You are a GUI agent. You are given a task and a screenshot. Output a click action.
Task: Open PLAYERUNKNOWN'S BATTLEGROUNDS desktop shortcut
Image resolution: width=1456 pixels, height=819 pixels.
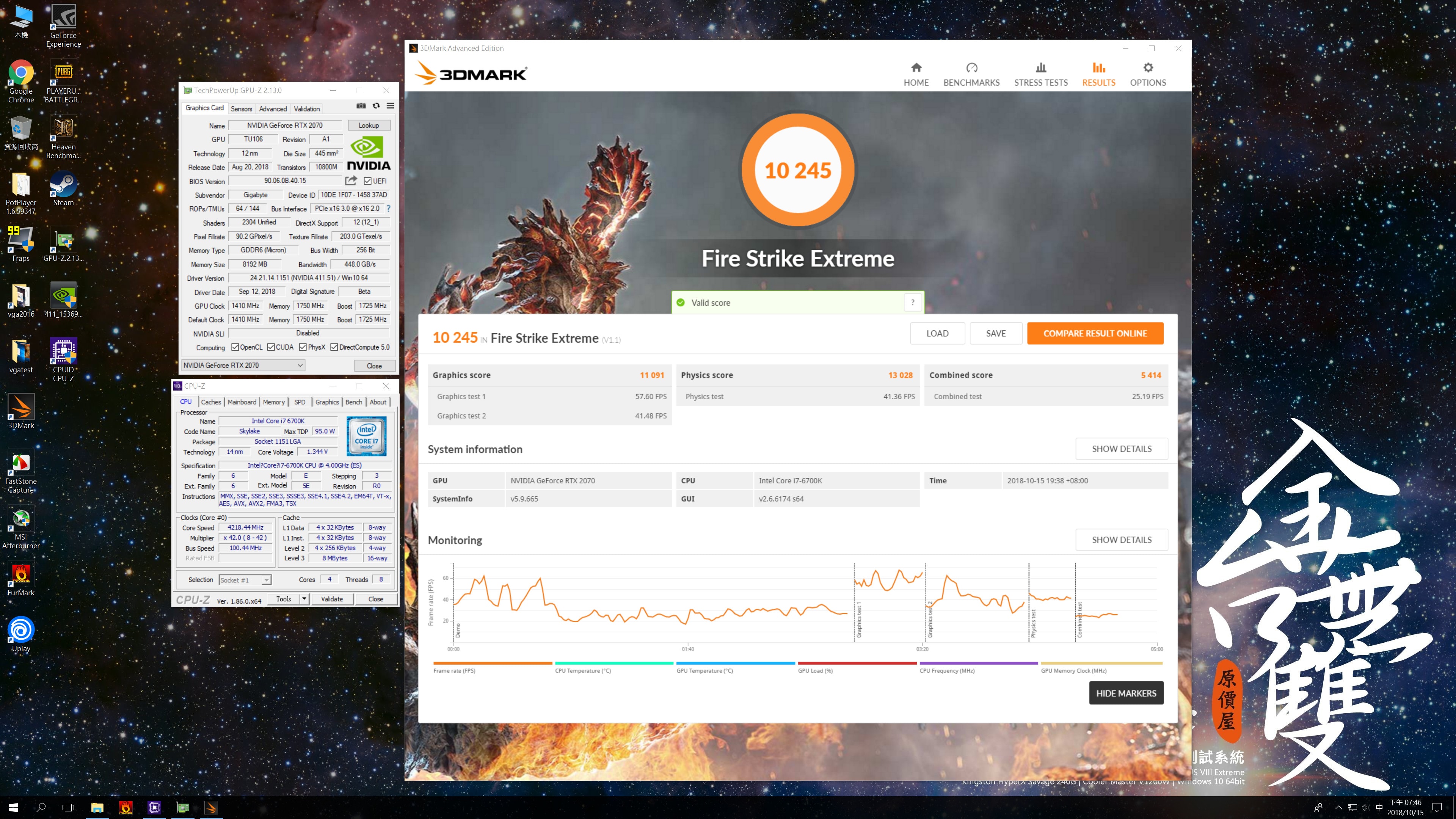pyautogui.click(x=63, y=82)
